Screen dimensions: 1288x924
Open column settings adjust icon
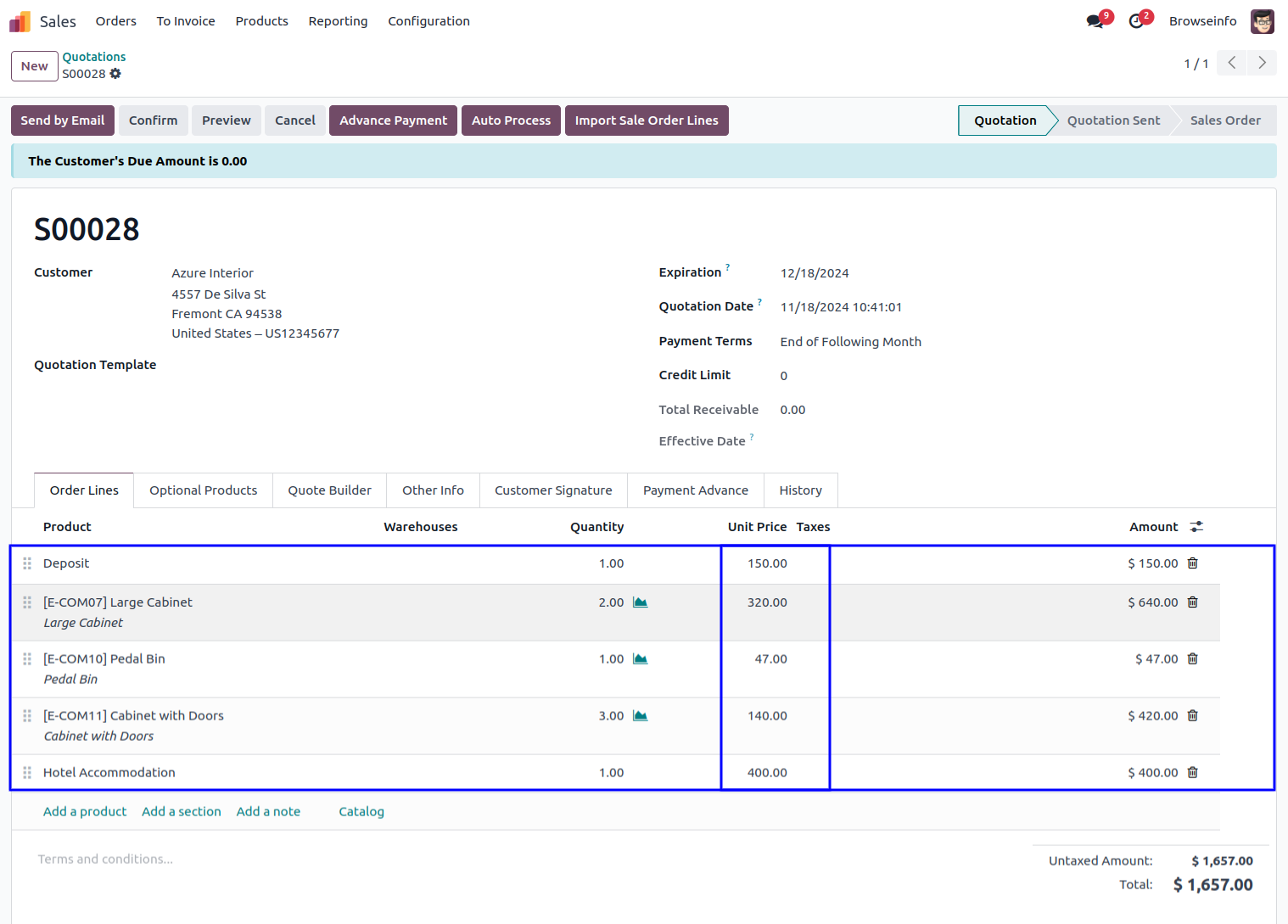pyautogui.click(x=1196, y=527)
